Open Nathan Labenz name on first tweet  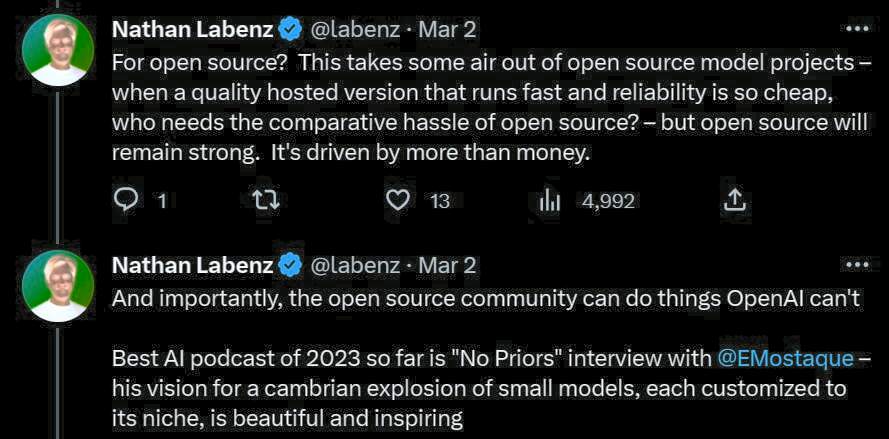click(192, 28)
